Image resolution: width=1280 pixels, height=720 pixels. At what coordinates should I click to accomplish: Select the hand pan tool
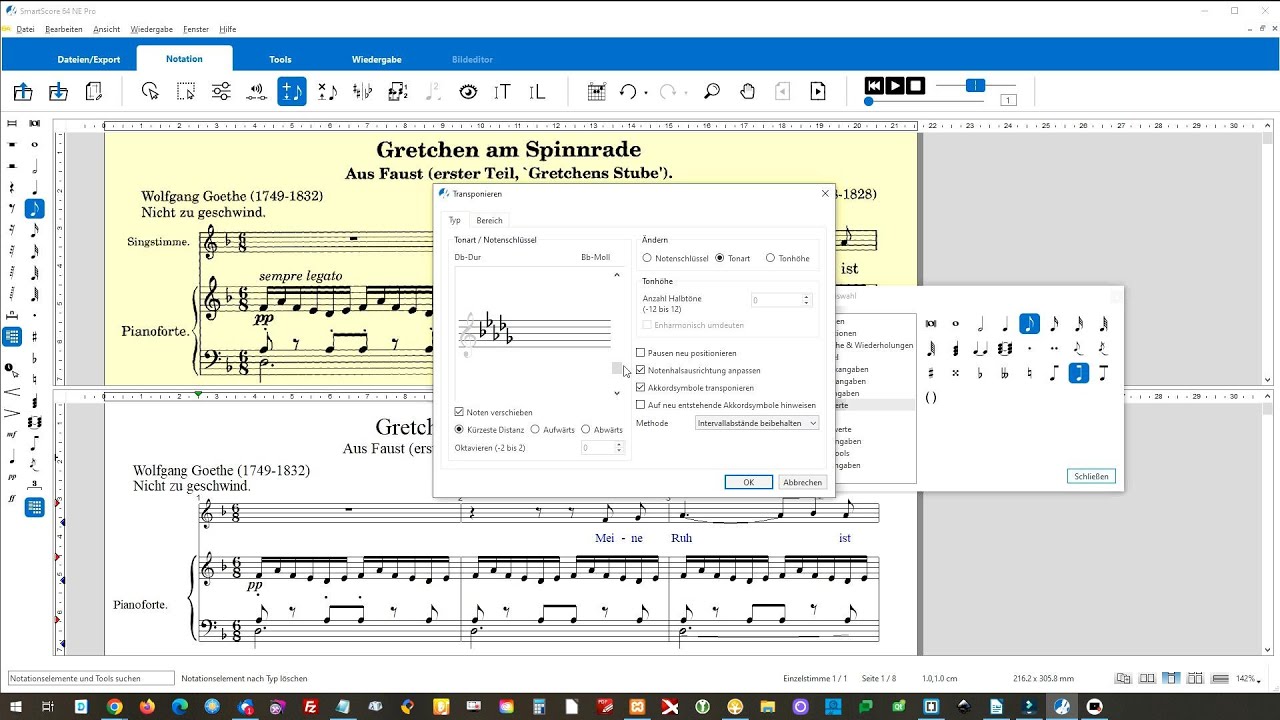pos(747,92)
